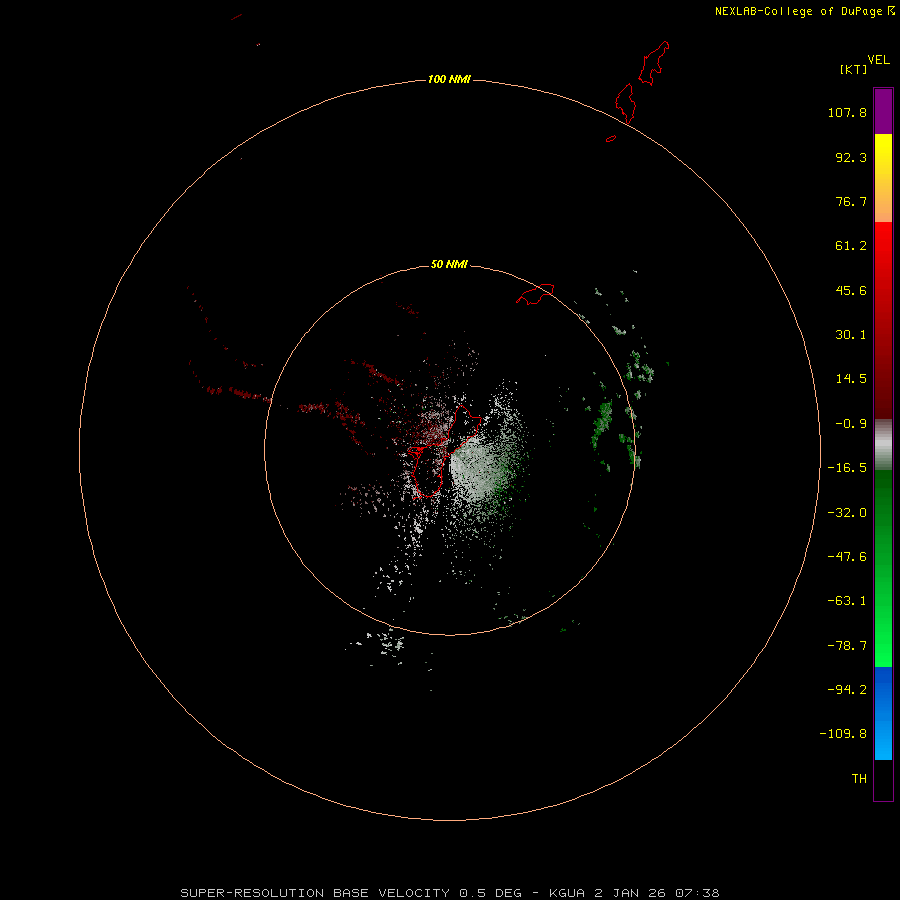The height and width of the screenshot is (900, 900).
Task: Click the Guam island outline at radar center
Action: point(444,451)
